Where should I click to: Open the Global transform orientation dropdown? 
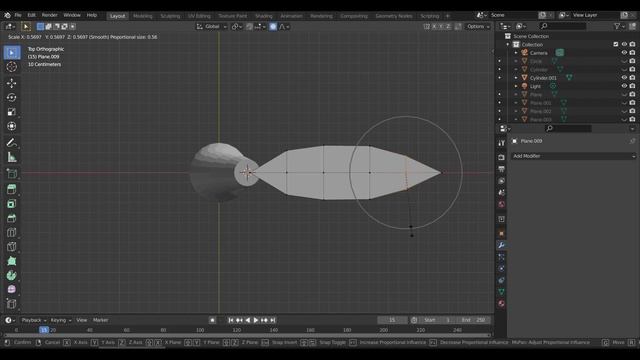point(212,27)
